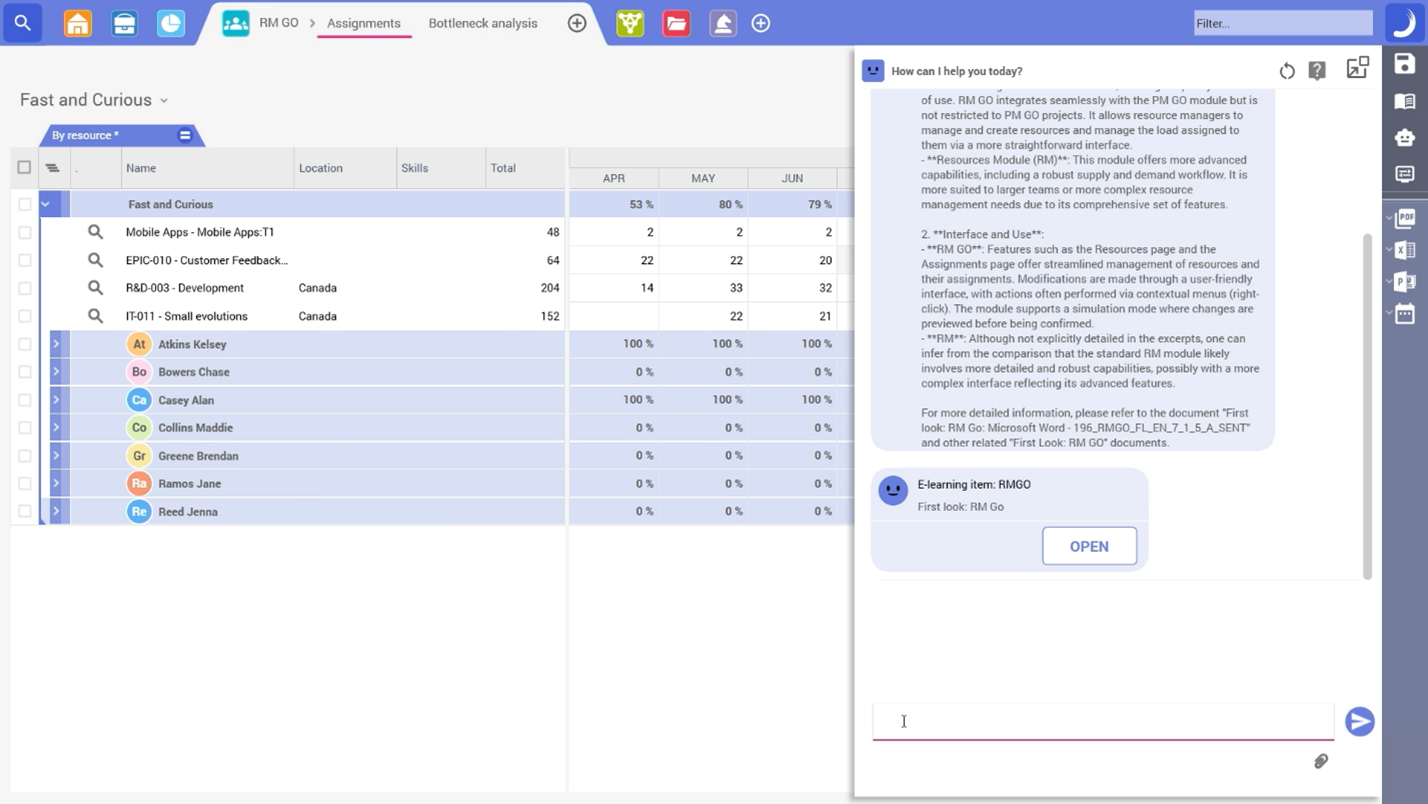Open the documentation book icon

tap(1404, 100)
